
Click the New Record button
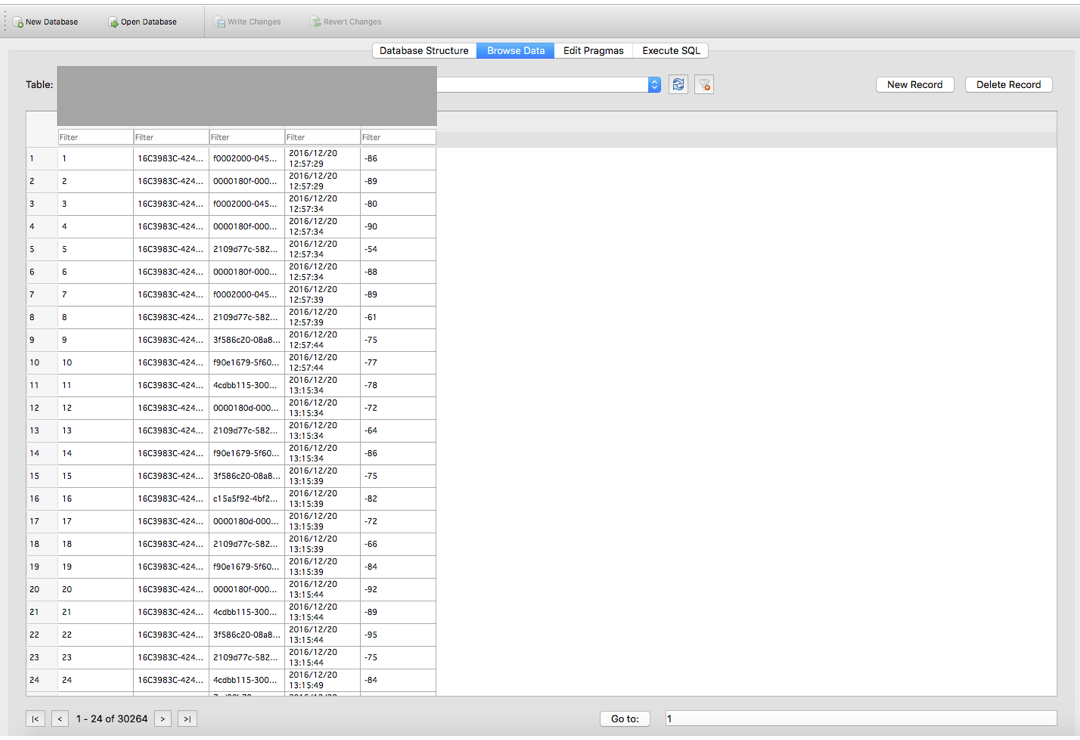(x=914, y=84)
